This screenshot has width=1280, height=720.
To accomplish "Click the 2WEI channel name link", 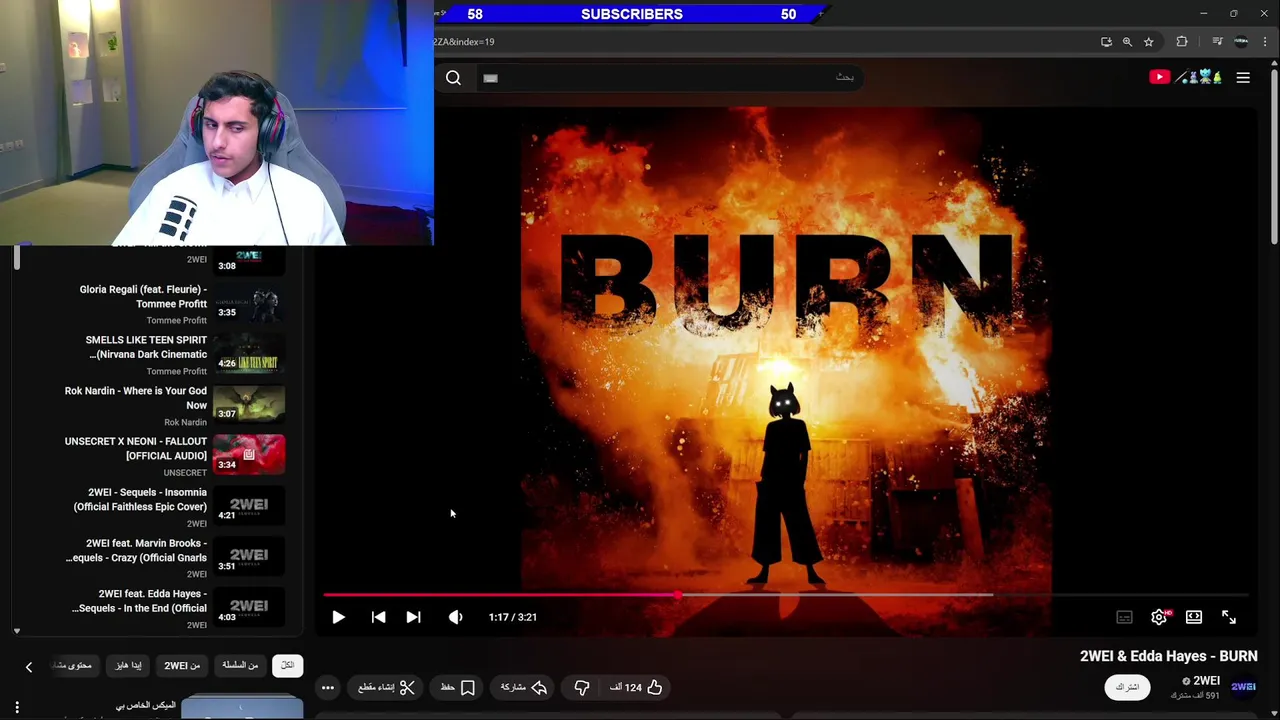I will (1205, 681).
